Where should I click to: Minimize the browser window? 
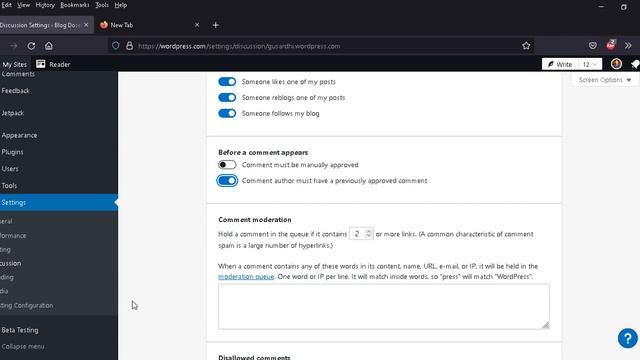[601, 7]
